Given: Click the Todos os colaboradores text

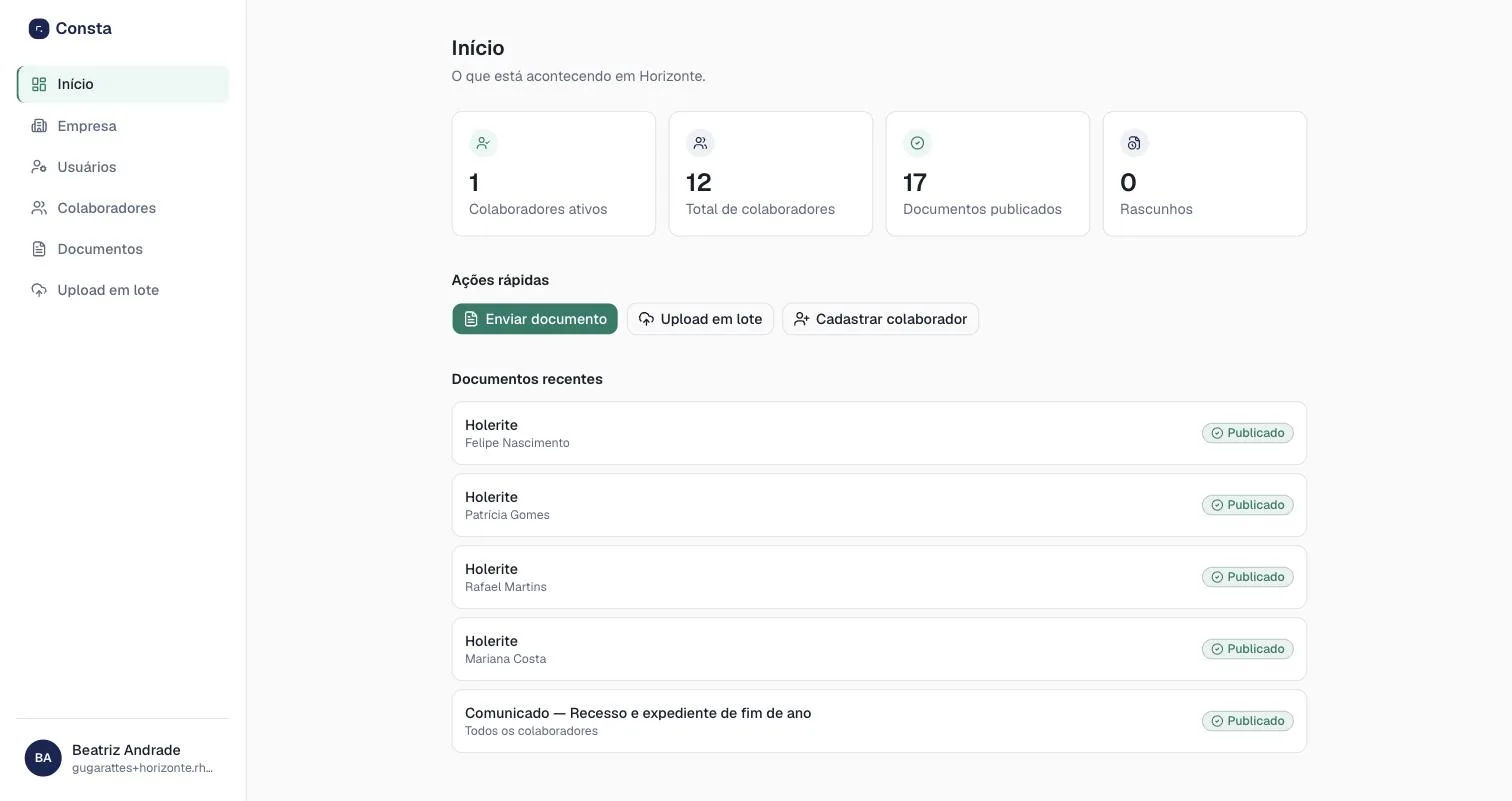Looking at the screenshot, I should click(x=531, y=731).
